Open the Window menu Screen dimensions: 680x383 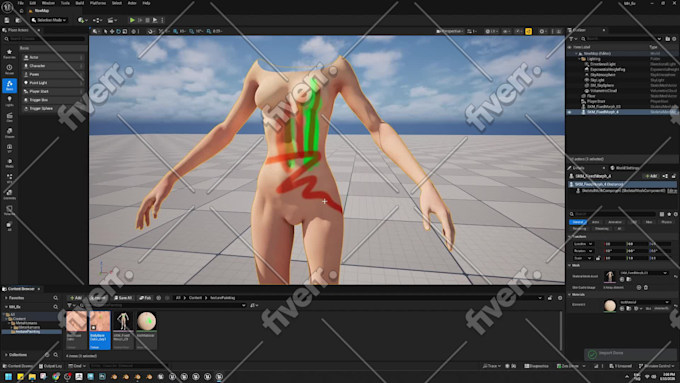pyautogui.click(x=48, y=3)
